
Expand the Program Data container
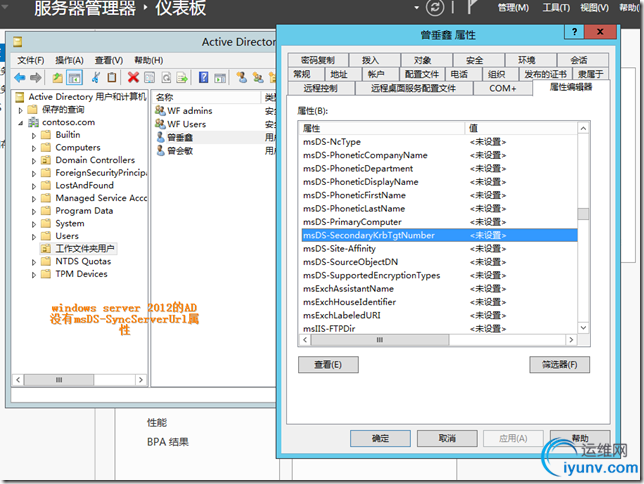point(34,212)
